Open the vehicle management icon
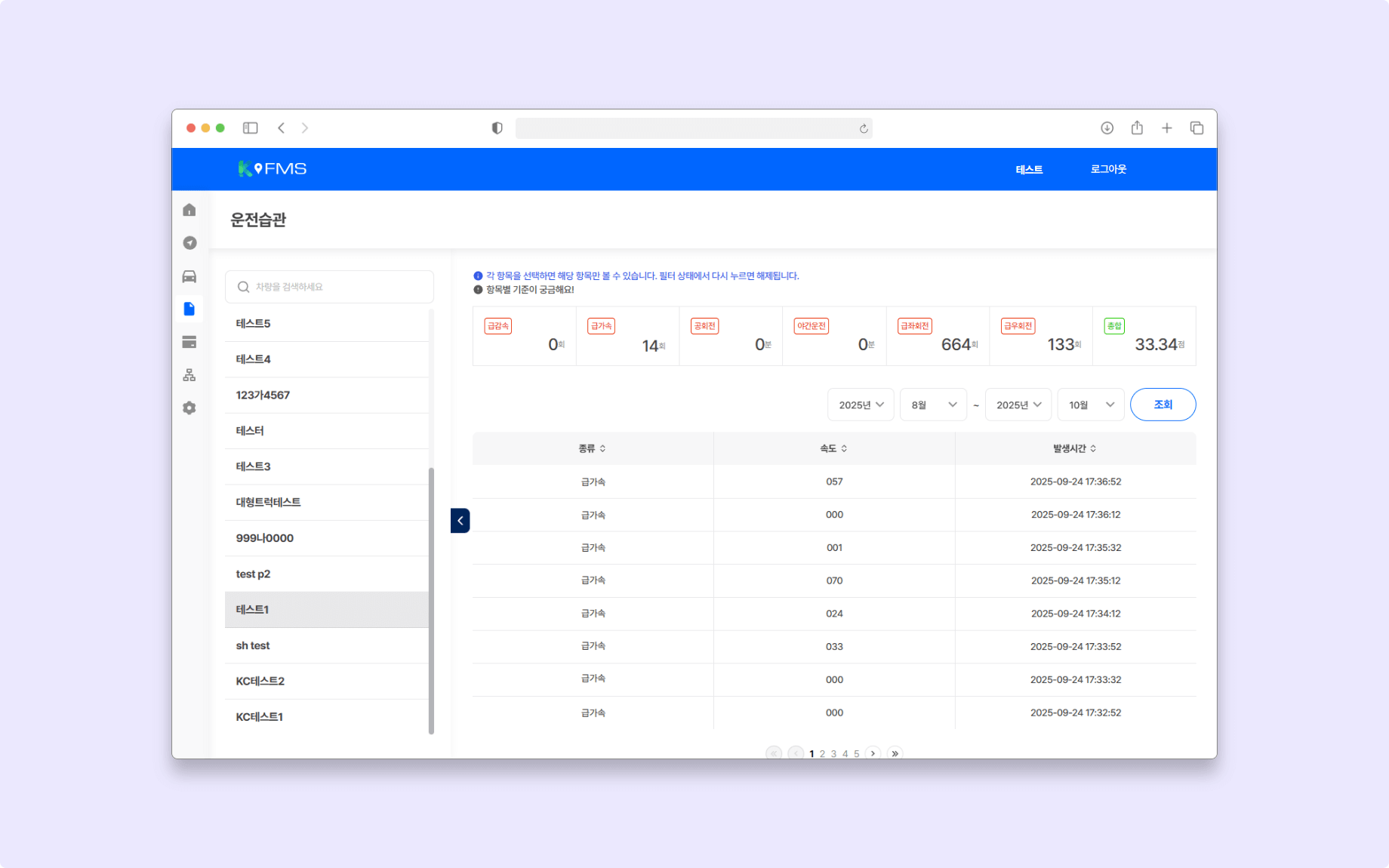 tap(189, 276)
